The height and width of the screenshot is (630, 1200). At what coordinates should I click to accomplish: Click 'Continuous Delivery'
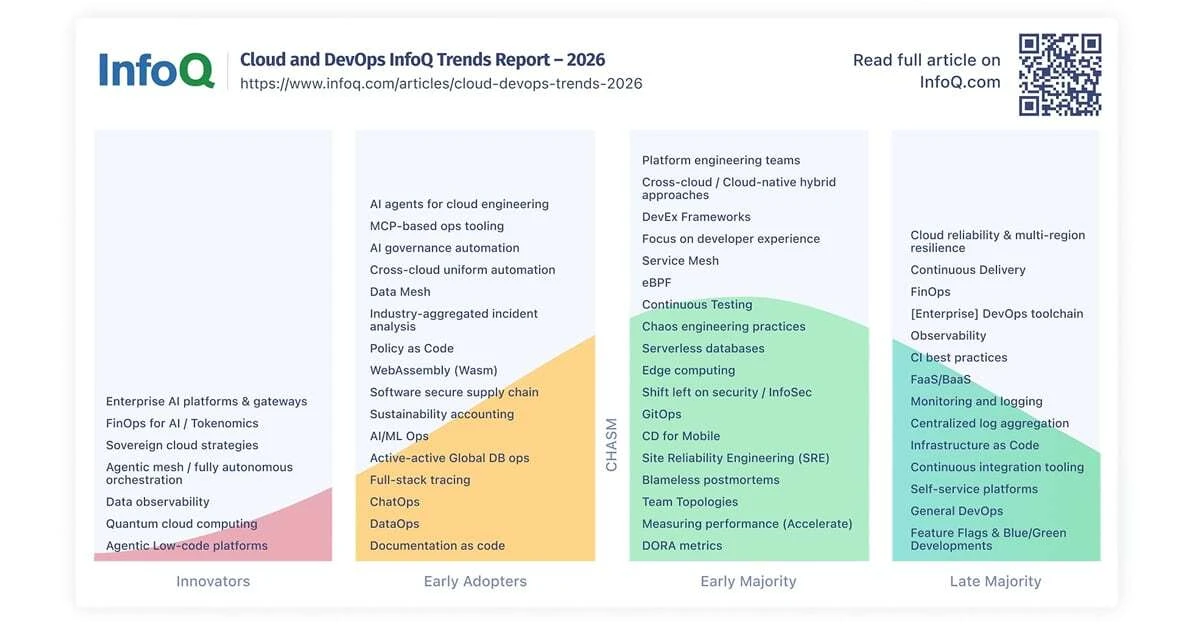point(968,270)
